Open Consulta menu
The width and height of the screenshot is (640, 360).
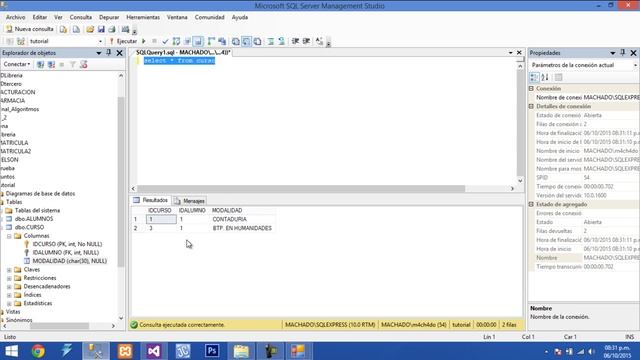click(x=80, y=17)
